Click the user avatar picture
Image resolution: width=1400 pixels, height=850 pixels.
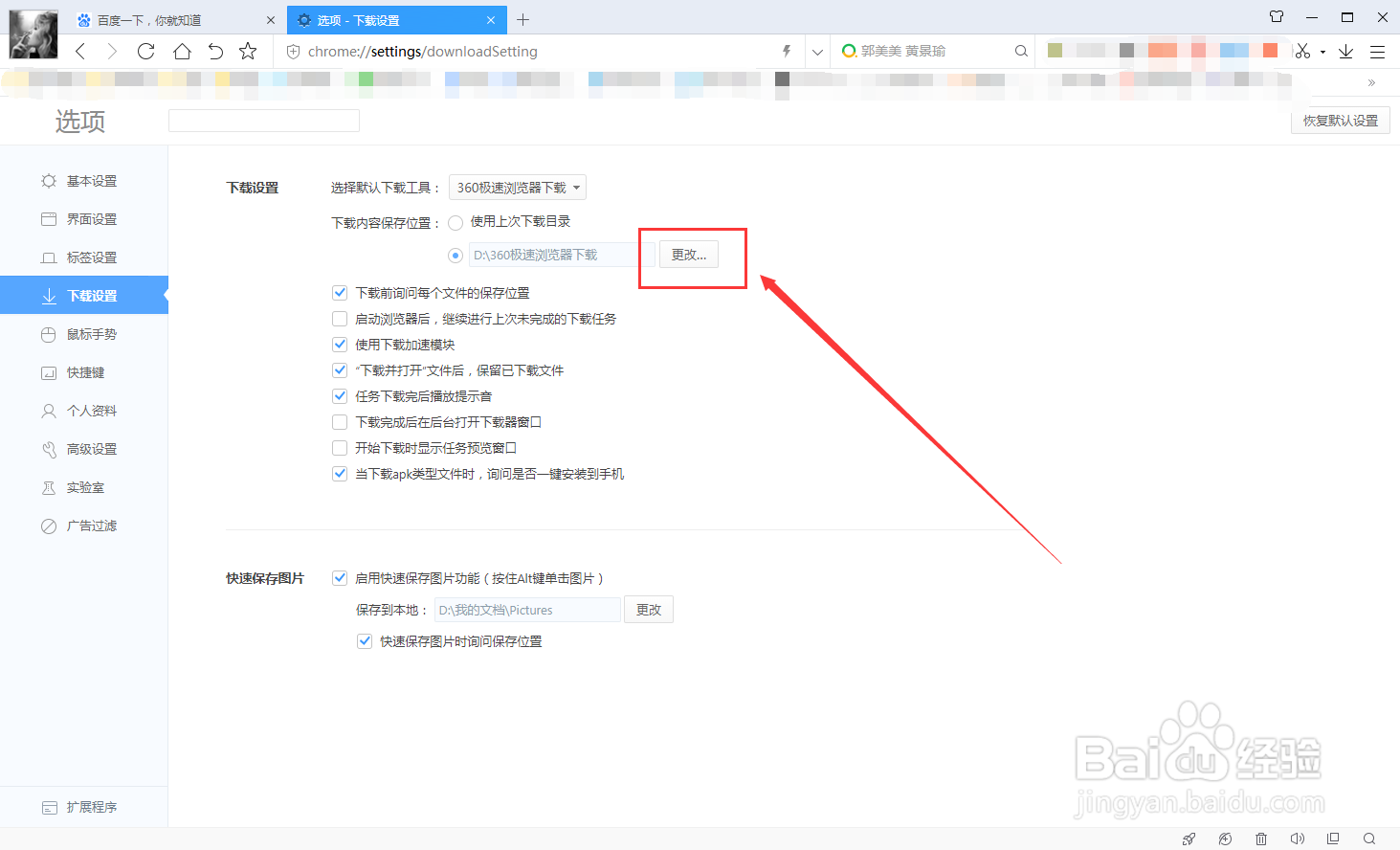coord(33,34)
